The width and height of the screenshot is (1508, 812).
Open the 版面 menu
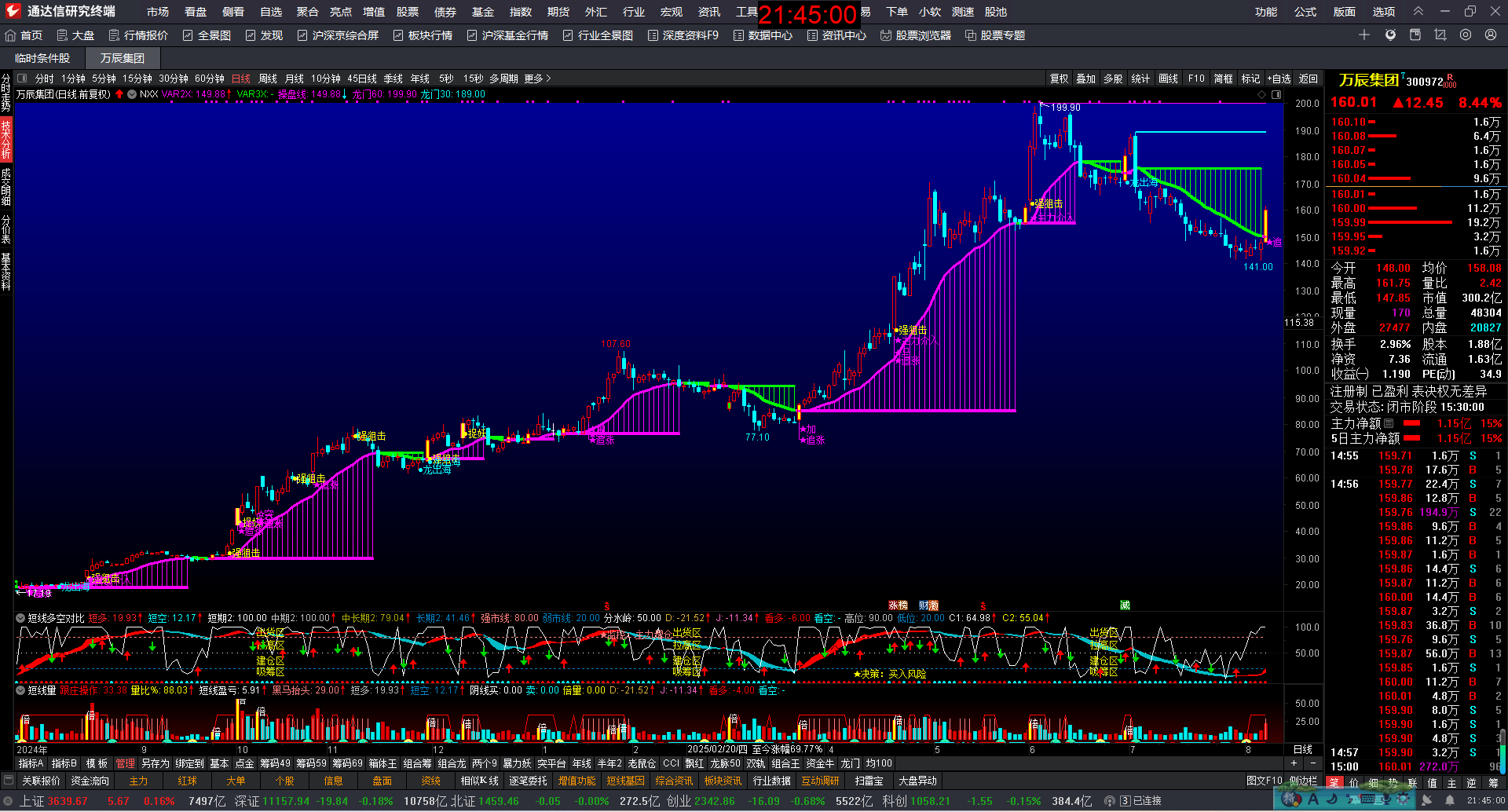pyautogui.click(x=1345, y=12)
